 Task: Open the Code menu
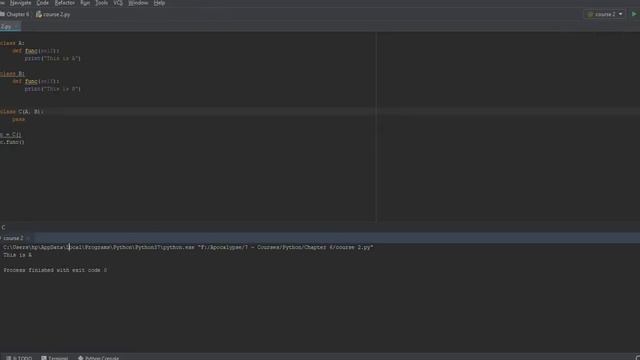click(42, 3)
